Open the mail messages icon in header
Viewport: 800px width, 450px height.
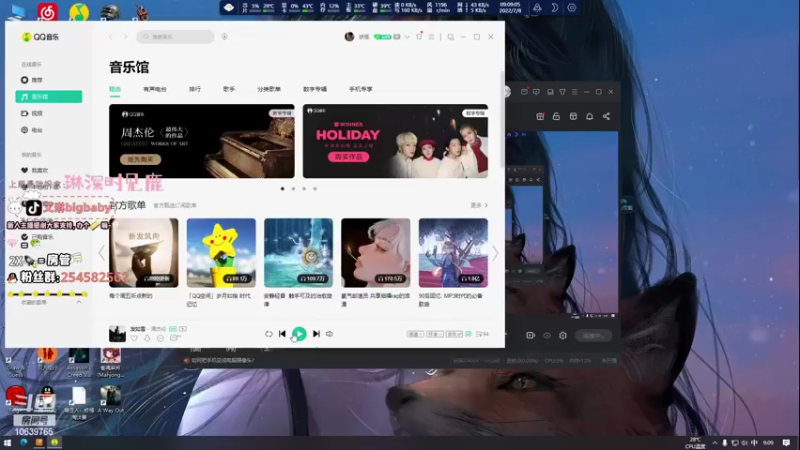[x=397, y=37]
